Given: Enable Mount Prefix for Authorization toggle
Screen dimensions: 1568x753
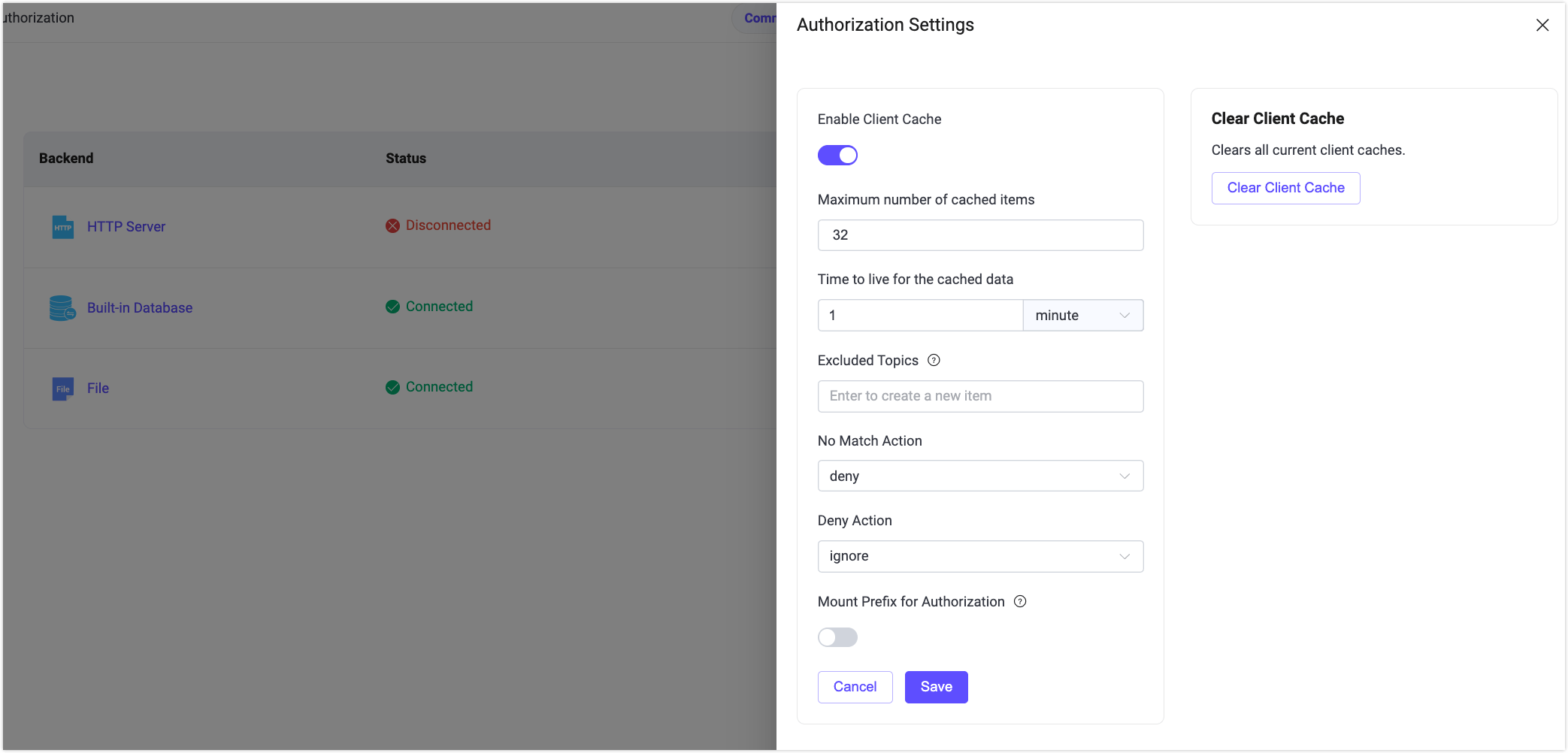Looking at the screenshot, I should (837, 637).
